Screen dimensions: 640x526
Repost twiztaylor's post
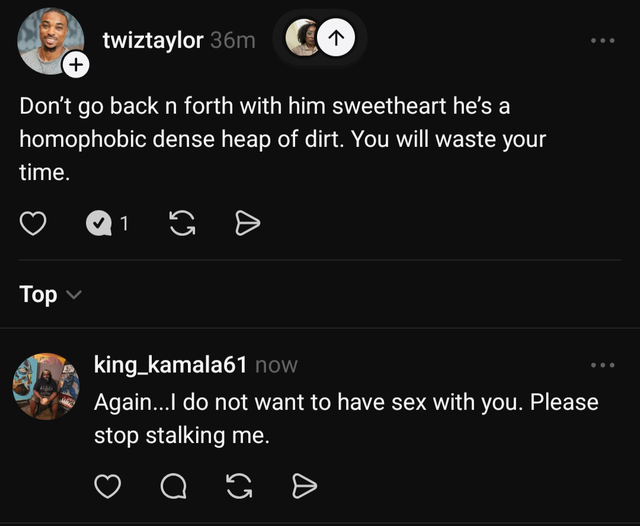tap(182, 224)
